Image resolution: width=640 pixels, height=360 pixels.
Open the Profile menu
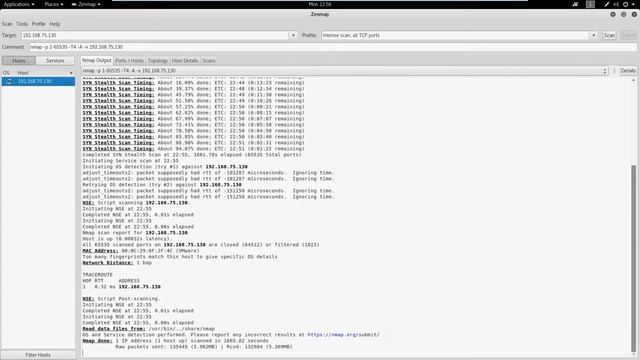pyautogui.click(x=39, y=24)
